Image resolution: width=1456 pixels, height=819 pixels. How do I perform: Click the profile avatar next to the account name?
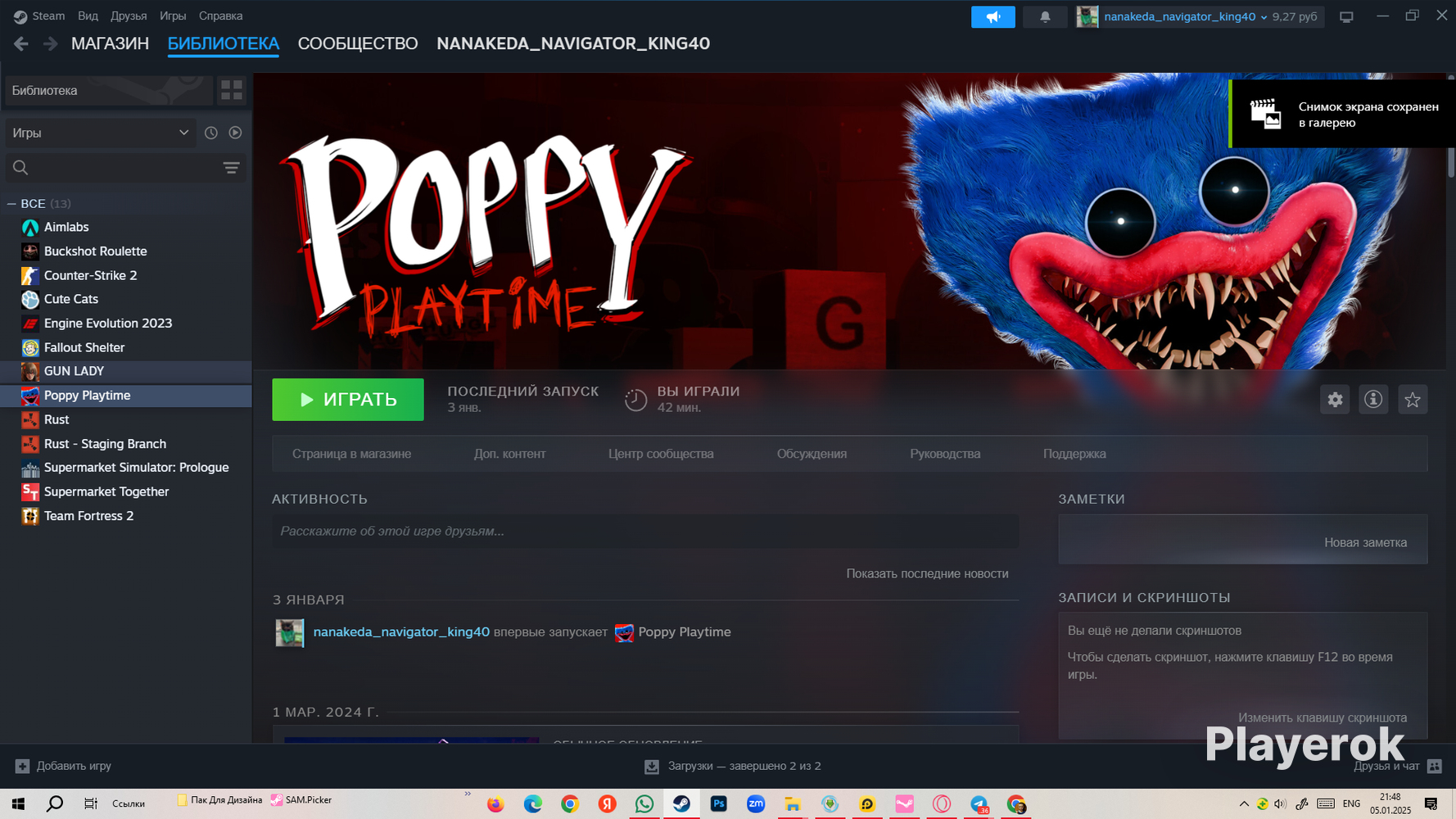click(x=1087, y=16)
